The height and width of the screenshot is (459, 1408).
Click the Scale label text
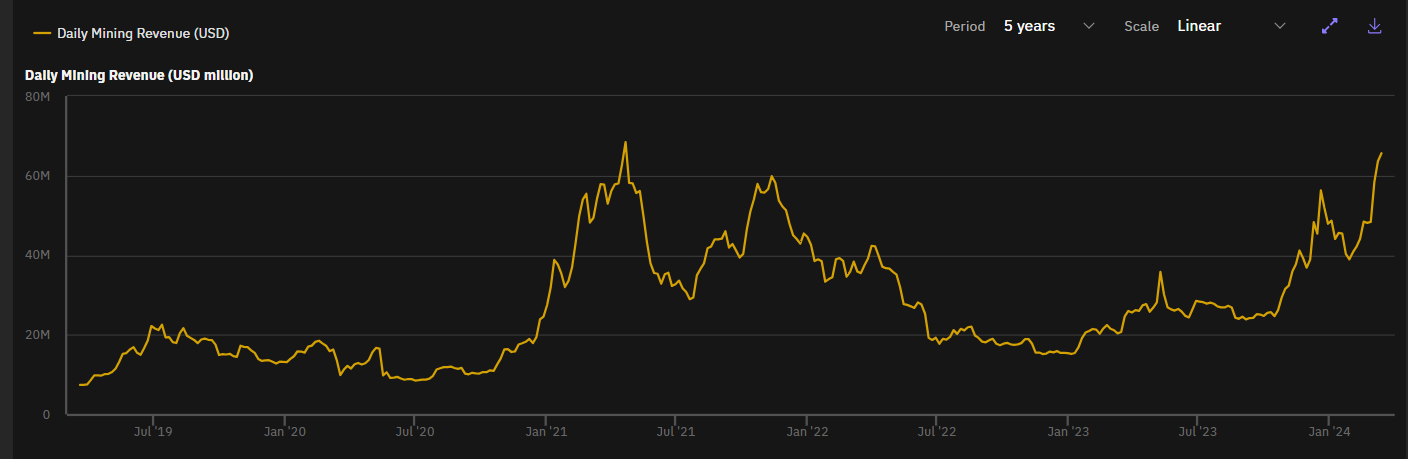[x=1141, y=26]
